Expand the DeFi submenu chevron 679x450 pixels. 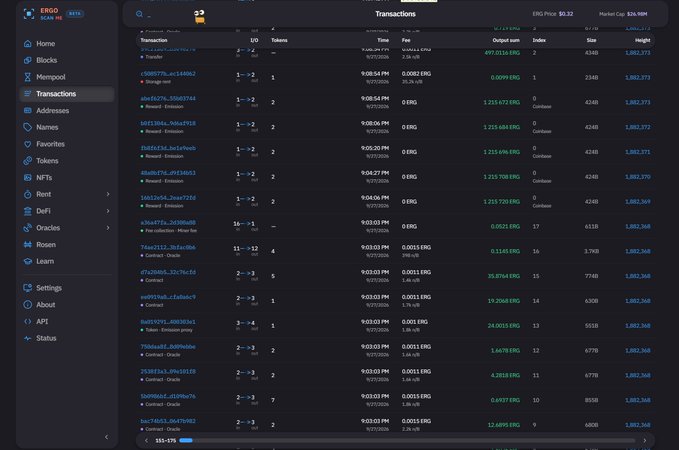tap(108, 211)
